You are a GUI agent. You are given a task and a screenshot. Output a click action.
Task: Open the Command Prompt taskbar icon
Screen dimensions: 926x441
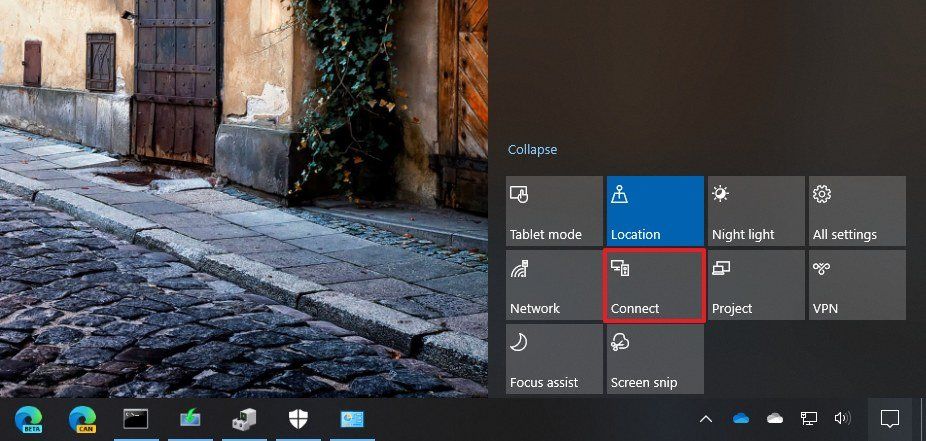point(136,419)
